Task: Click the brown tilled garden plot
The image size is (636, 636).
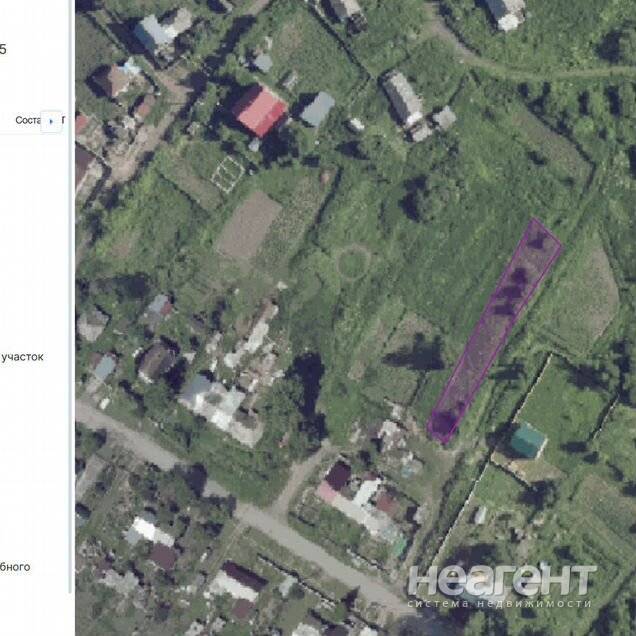Action: click(x=248, y=224)
